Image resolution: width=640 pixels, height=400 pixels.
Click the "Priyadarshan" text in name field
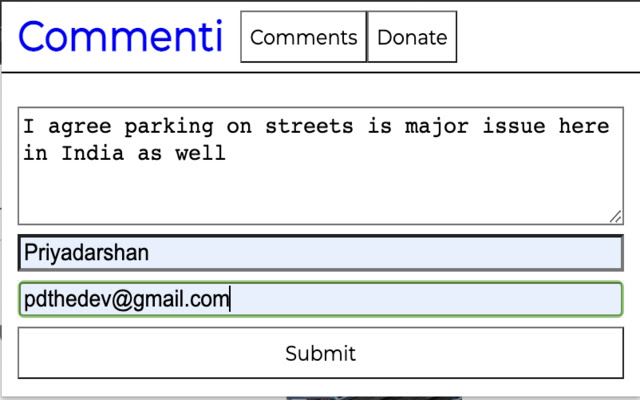pos(87,253)
